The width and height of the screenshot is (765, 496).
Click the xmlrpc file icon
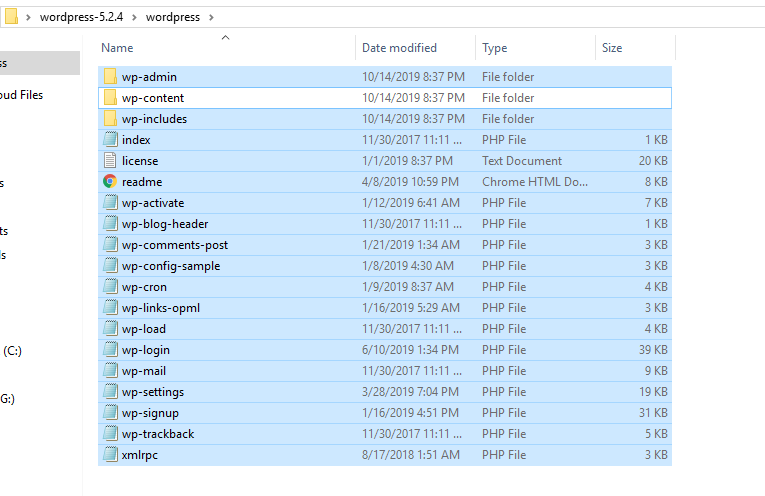coord(110,454)
